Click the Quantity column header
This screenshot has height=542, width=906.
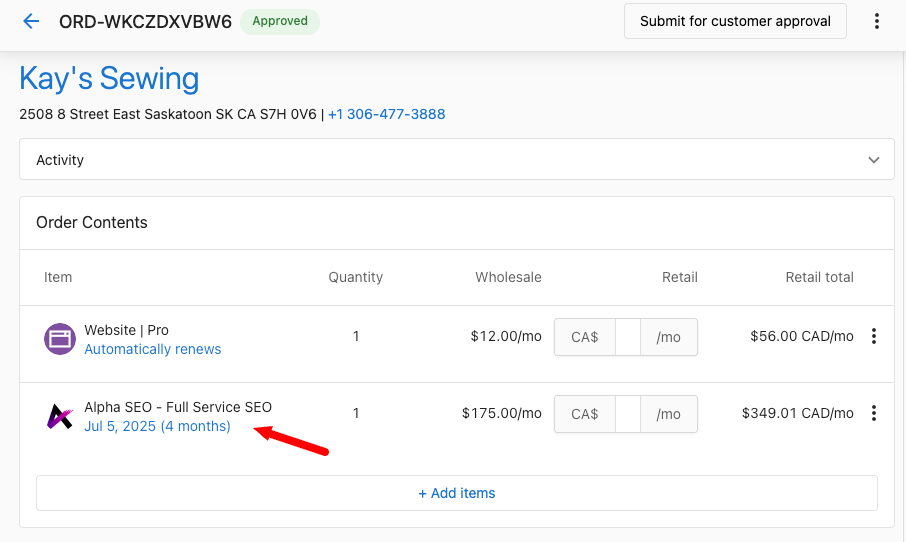(355, 277)
